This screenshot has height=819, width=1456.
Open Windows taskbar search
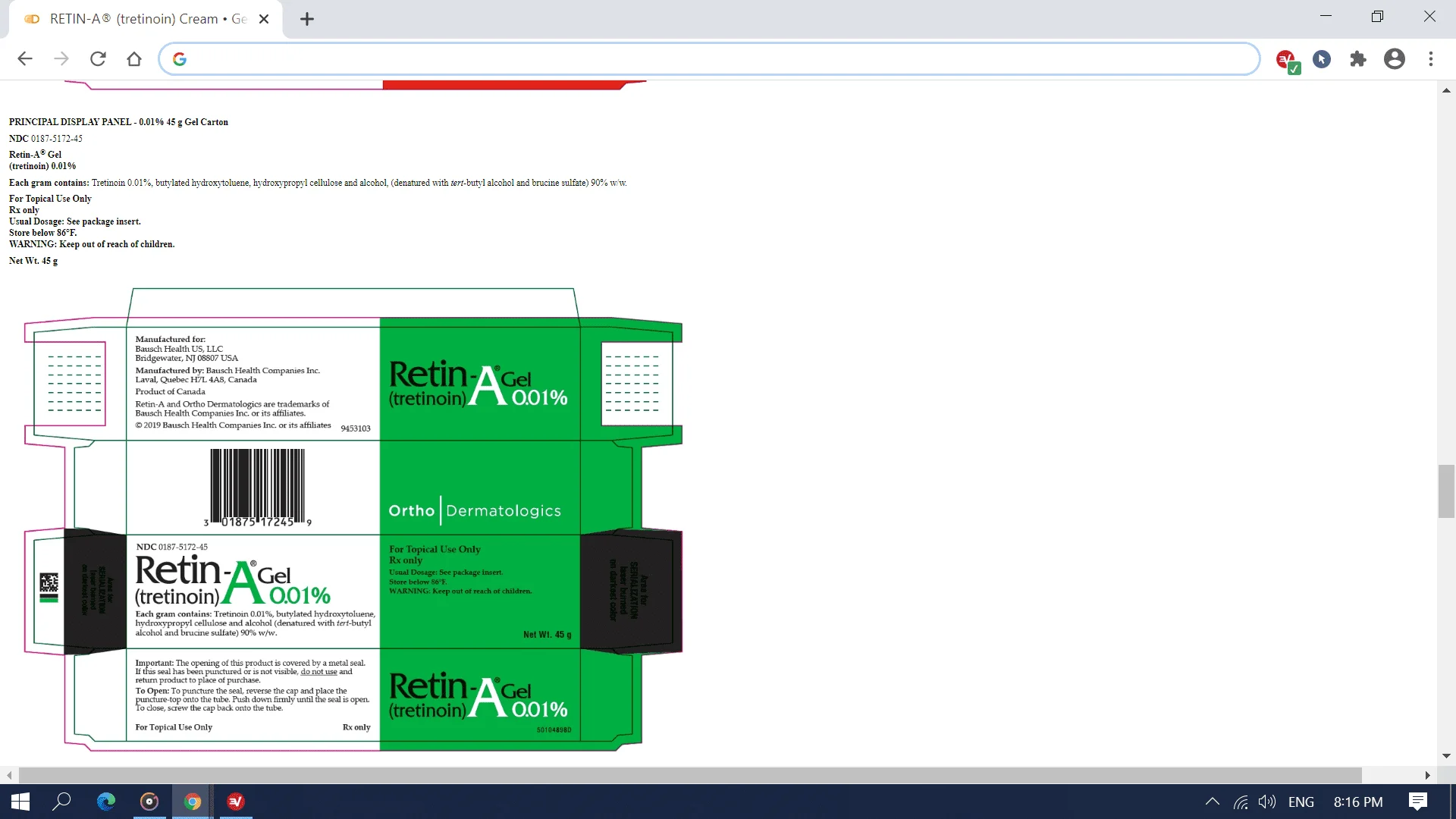click(61, 802)
